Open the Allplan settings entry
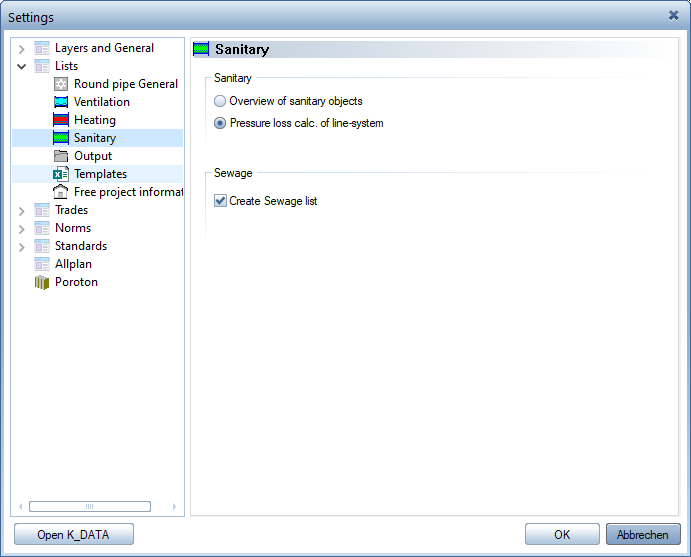 click(x=73, y=264)
